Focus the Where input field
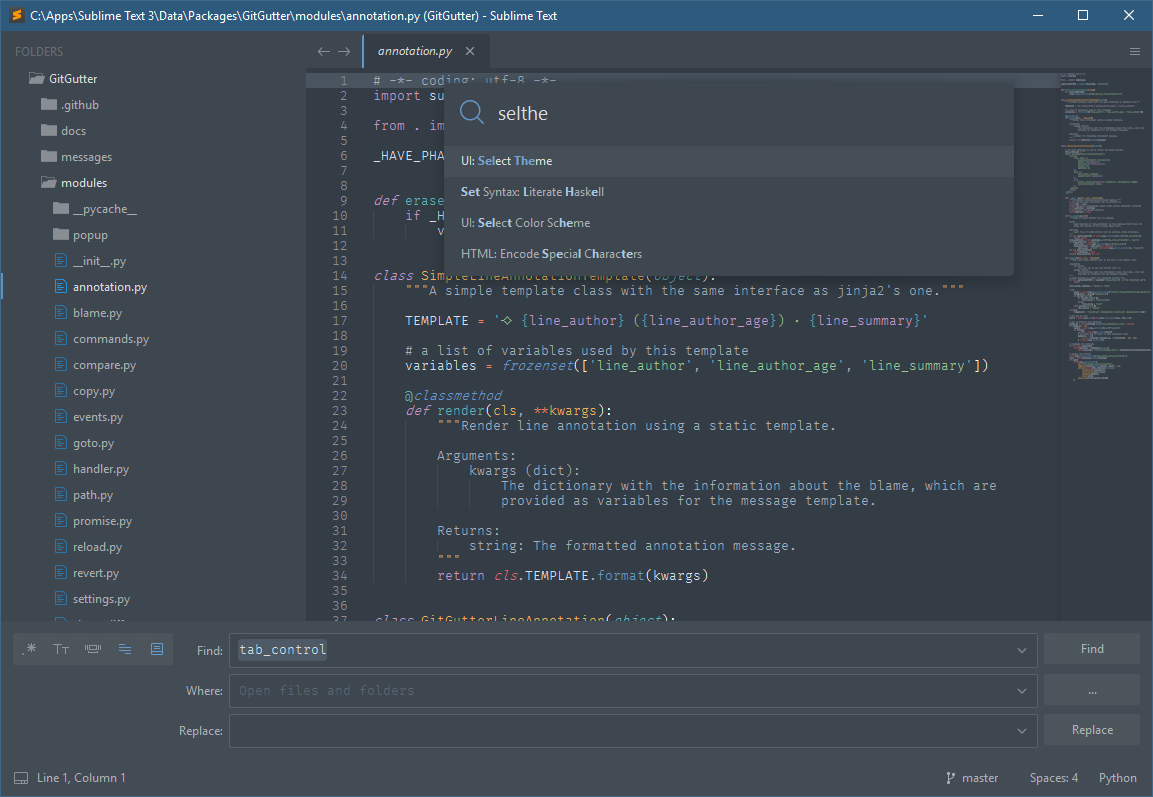 (x=633, y=691)
